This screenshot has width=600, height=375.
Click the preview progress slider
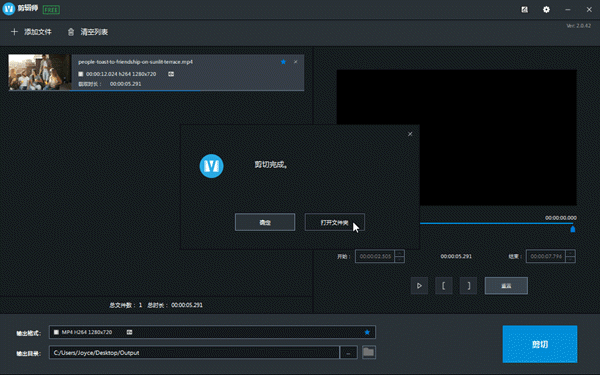tap(496, 223)
